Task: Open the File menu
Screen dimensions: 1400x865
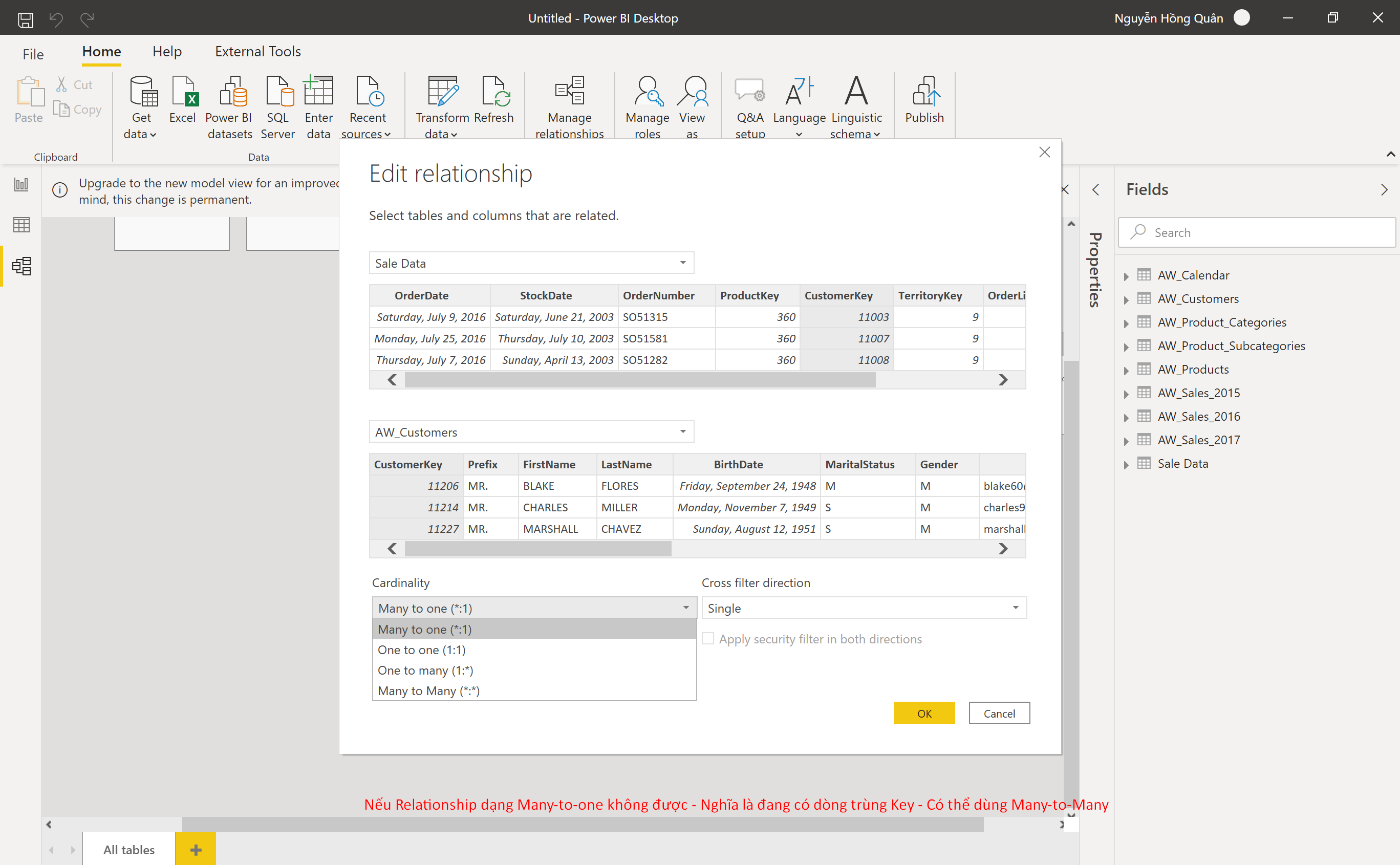Action: tap(33, 54)
